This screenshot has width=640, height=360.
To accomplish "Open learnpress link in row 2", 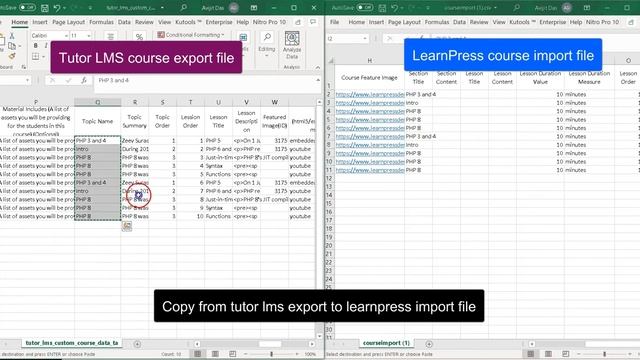I will click(x=370, y=94).
